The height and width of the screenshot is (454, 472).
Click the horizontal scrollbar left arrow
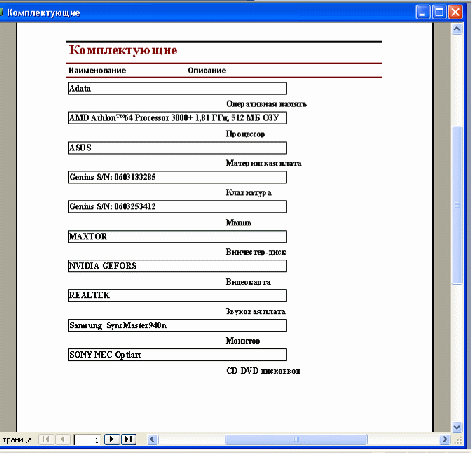coord(152,439)
